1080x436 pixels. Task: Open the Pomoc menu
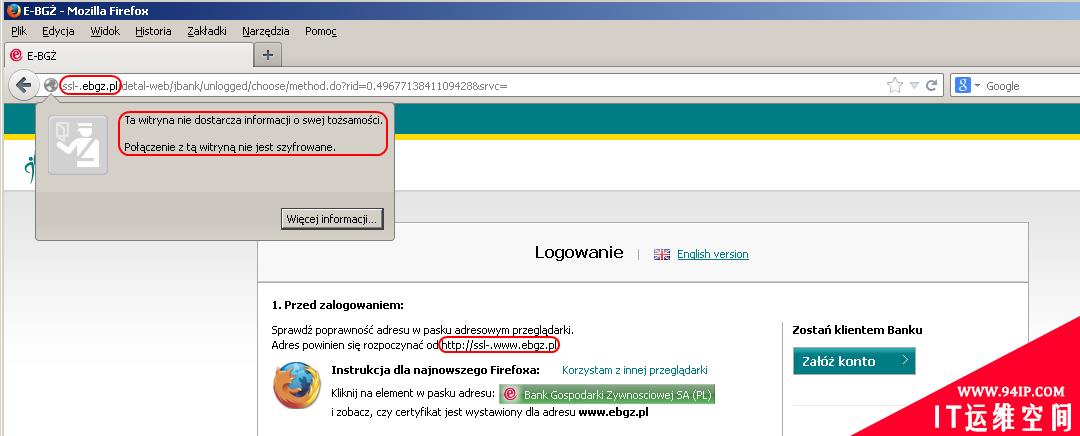click(321, 31)
